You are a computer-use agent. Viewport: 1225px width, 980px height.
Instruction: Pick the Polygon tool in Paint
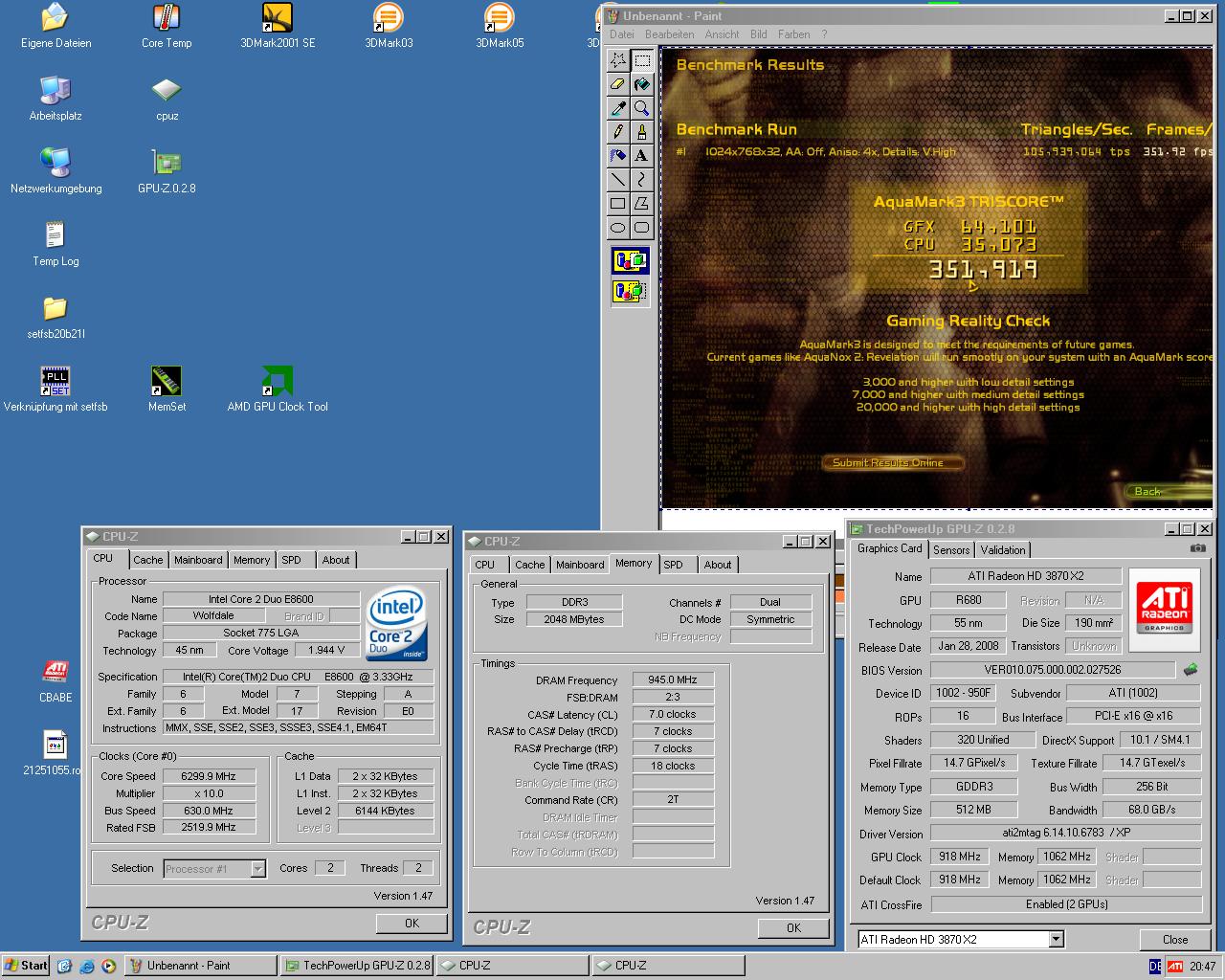pyautogui.click(x=642, y=204)
